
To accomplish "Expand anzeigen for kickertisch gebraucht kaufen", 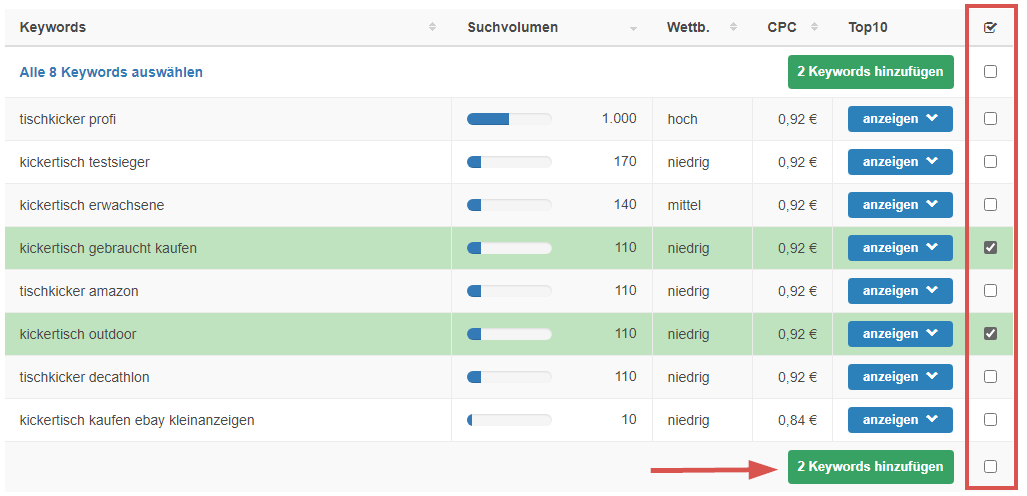I will [x=900, y=248].
